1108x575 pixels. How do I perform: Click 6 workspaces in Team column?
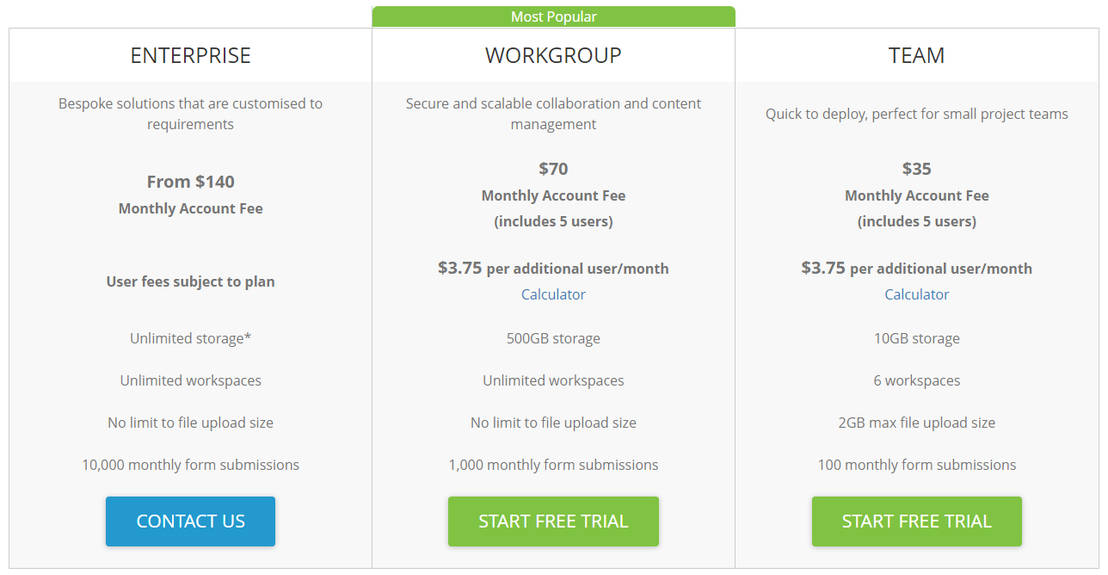[916, 380]
